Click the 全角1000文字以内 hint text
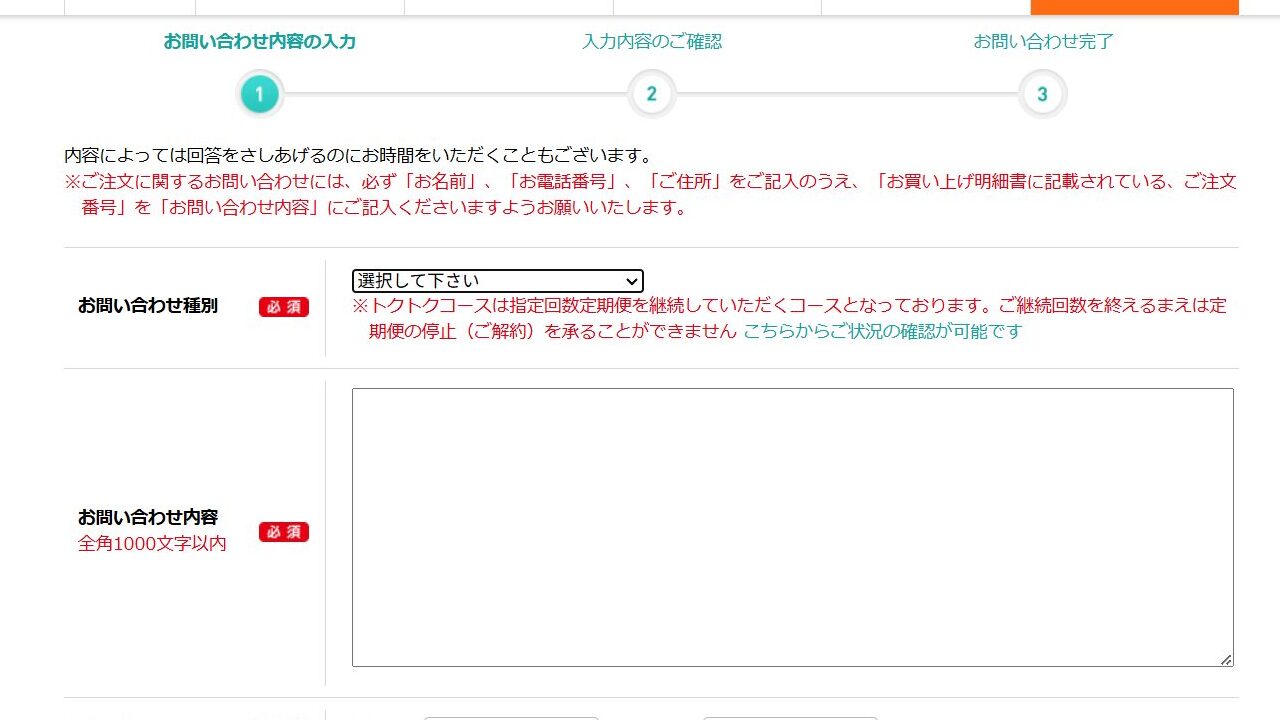The width and height of the screenshot is (1280, 720). click(x=152, y=544)
